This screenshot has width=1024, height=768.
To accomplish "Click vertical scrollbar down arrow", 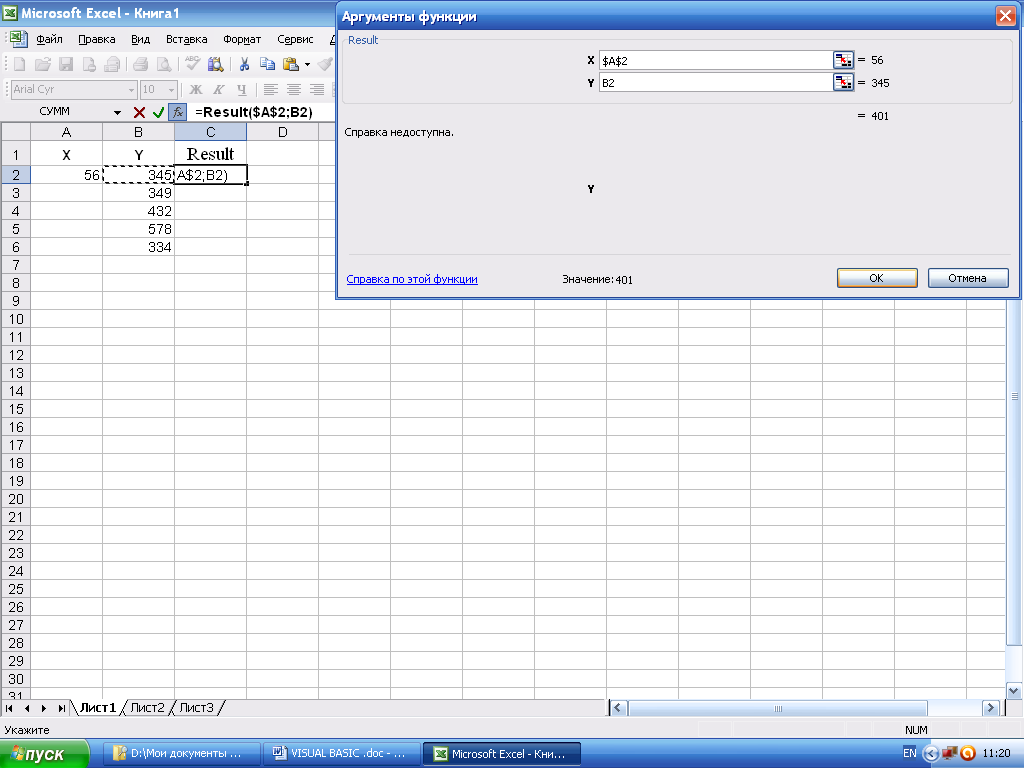I will click(1014, 690).
